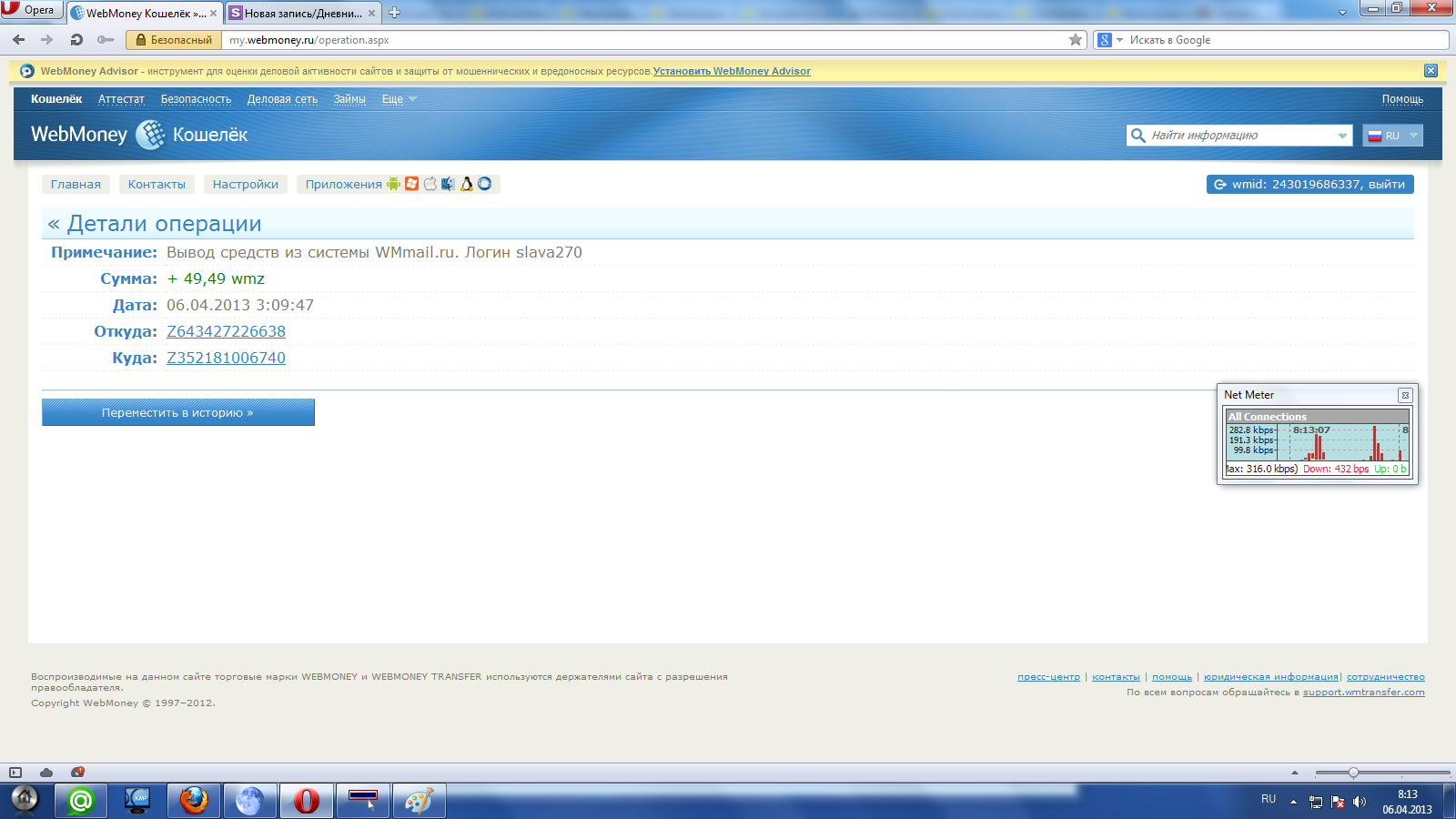Expand the Найти информацию search dropdown arrow

coord(1342,136)
